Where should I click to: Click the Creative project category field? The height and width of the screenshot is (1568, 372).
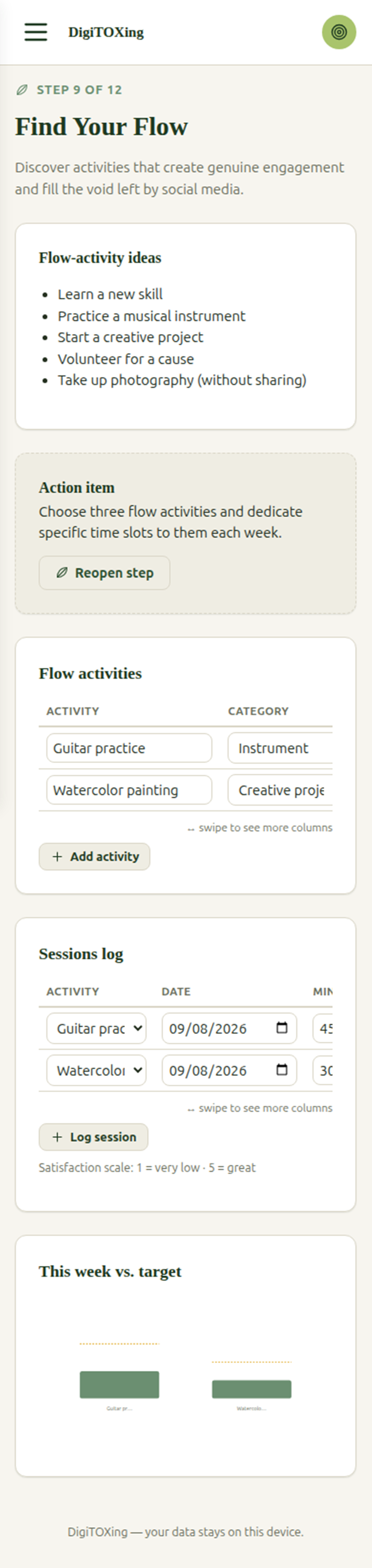point(280,790)
